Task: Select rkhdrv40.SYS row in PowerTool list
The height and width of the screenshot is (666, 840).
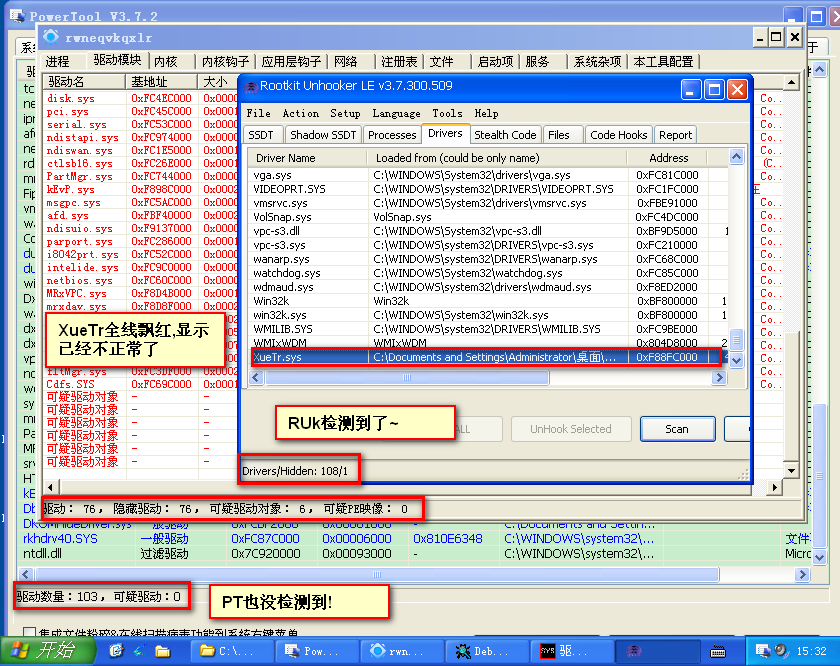Action: (415, 539)
